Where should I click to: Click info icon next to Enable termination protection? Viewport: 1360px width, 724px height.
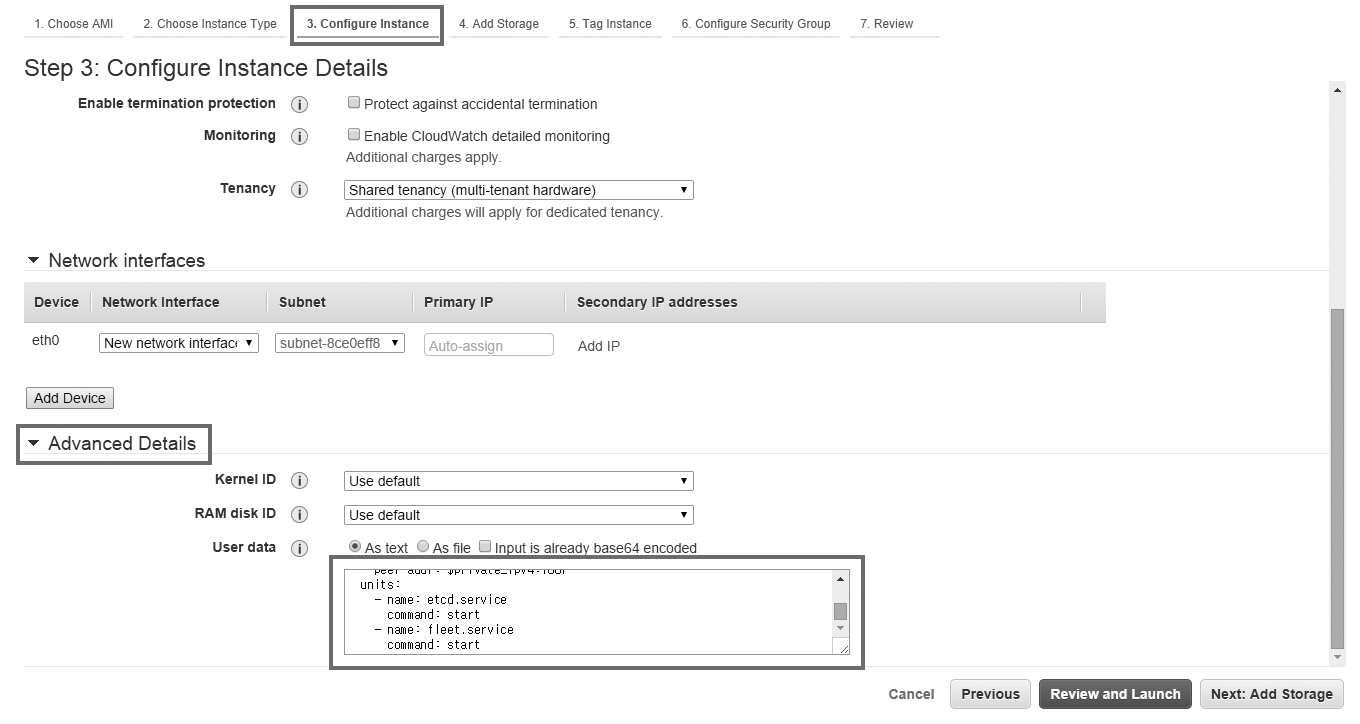coord(299,104)
